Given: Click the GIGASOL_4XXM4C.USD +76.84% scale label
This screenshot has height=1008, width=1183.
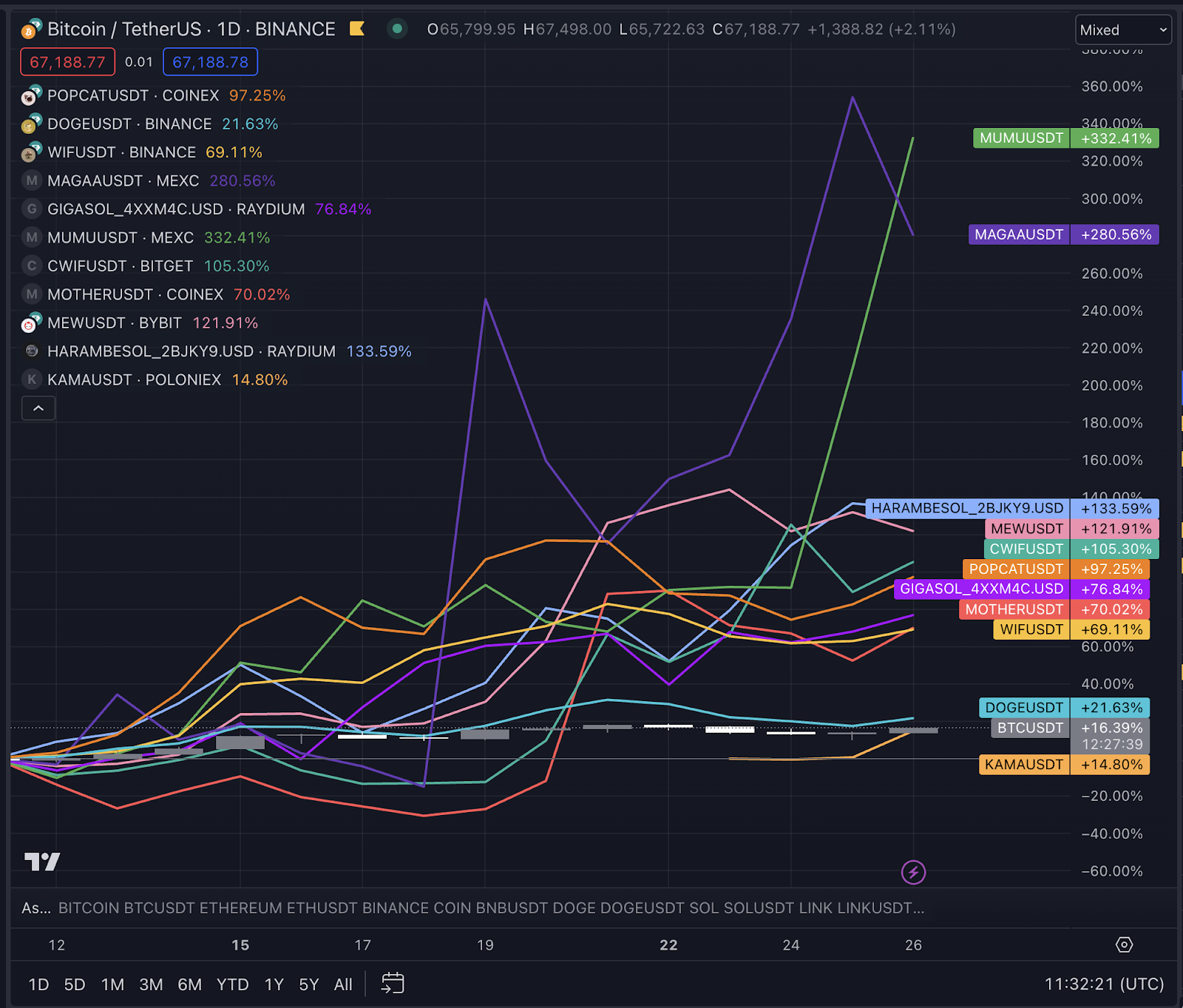Looking at the screenshot, I should (1022, 589).
